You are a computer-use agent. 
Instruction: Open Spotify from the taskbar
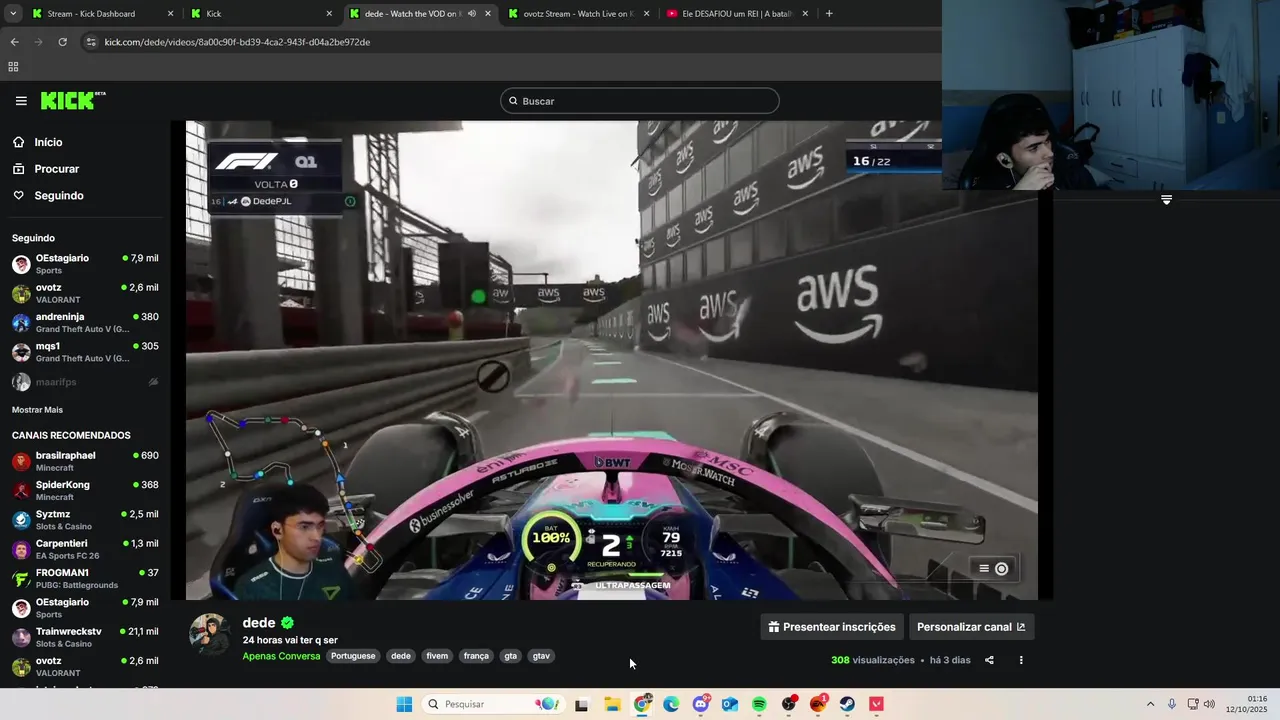(759, 704)
